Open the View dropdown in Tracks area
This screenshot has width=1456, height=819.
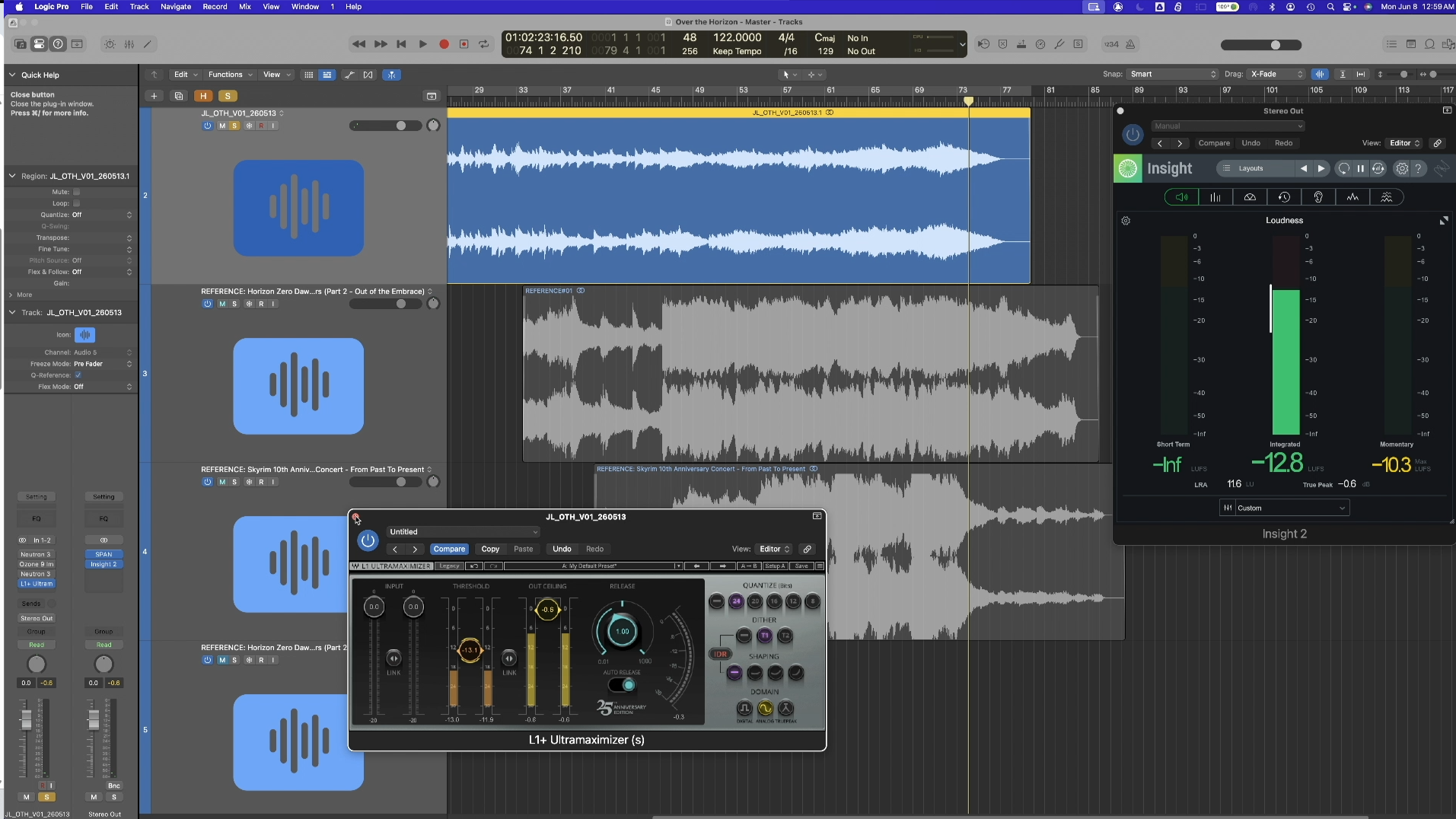(x=277, y=75)
